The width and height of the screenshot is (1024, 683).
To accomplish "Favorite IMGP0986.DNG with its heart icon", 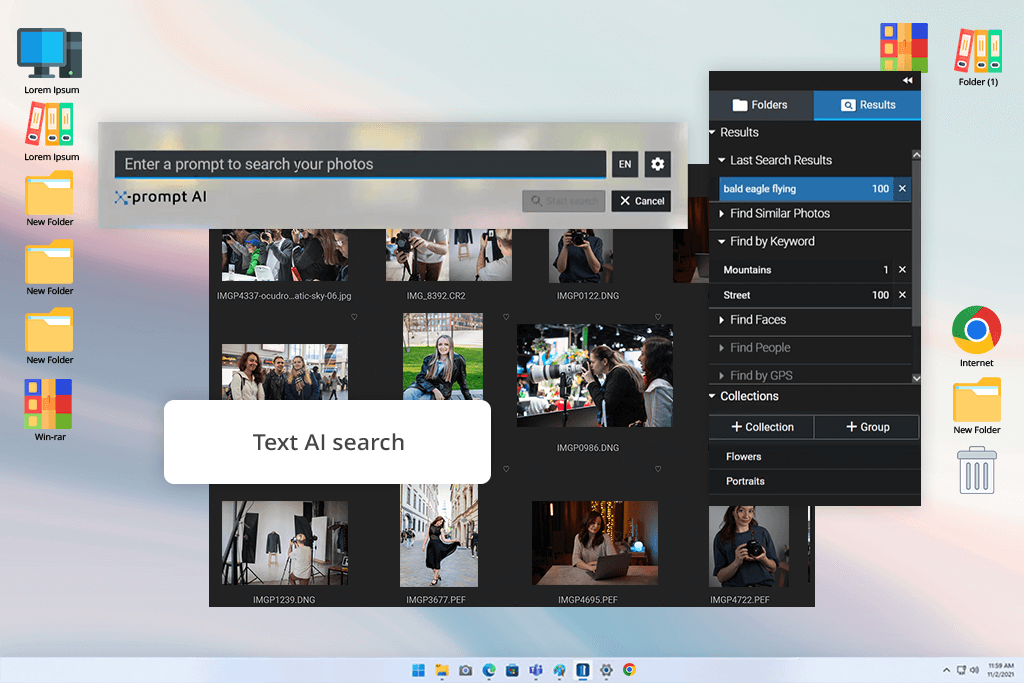I will 658,317.
